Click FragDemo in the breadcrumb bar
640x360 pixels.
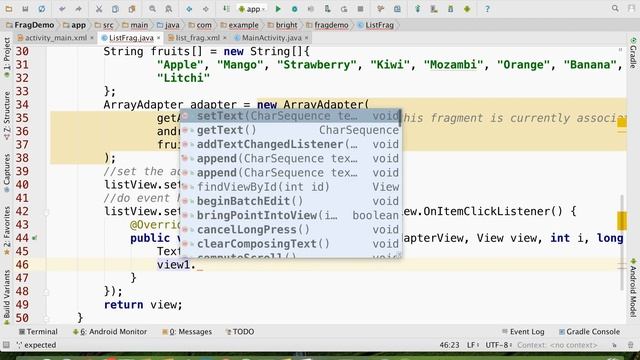(30, 25)
